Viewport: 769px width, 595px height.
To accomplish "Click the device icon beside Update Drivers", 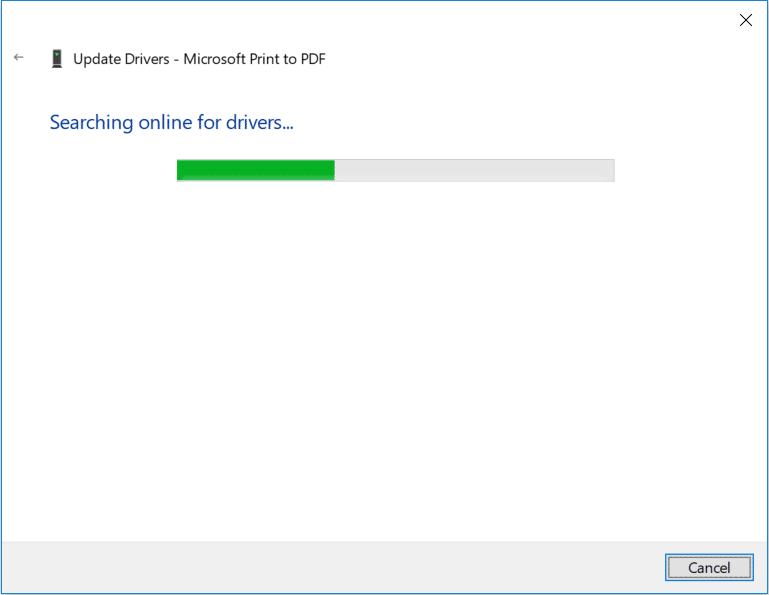I will [x=57, y=58].
